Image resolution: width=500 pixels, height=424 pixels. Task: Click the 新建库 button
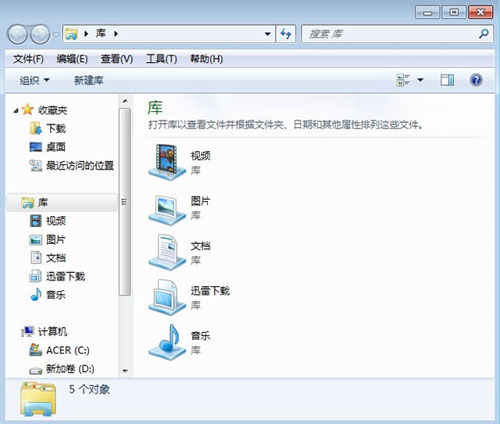[x=88, y=80]
